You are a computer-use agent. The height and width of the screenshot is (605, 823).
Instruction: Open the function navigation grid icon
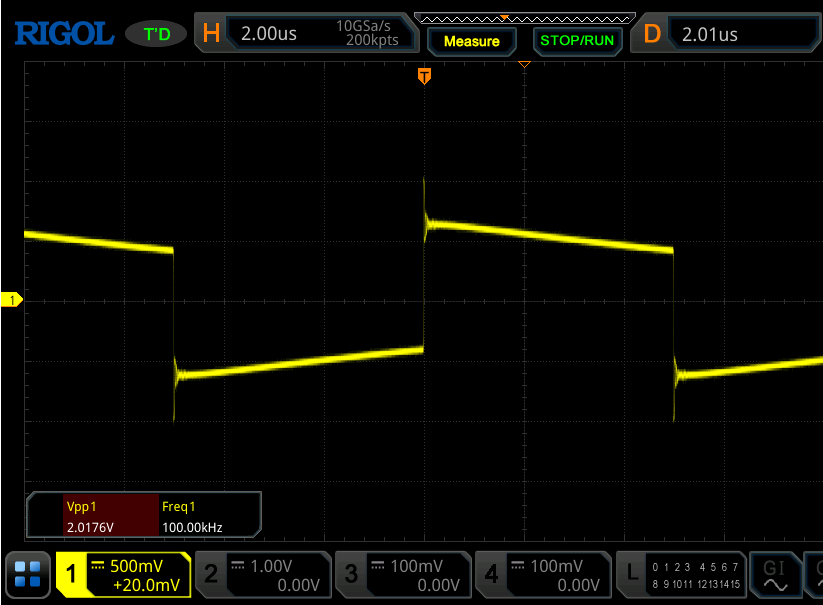pyautogui.click(x=27, y=574)
